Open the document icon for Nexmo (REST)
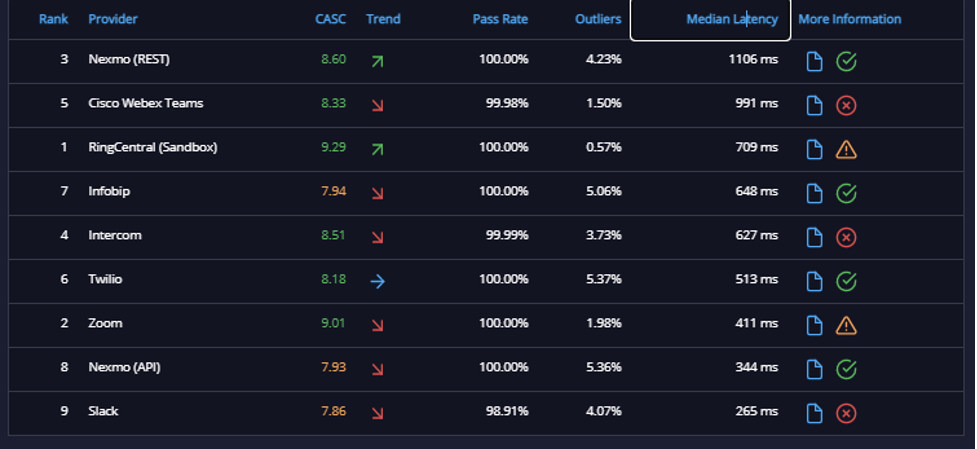This screenshot has height=449, width=977. tap(814, 62)
